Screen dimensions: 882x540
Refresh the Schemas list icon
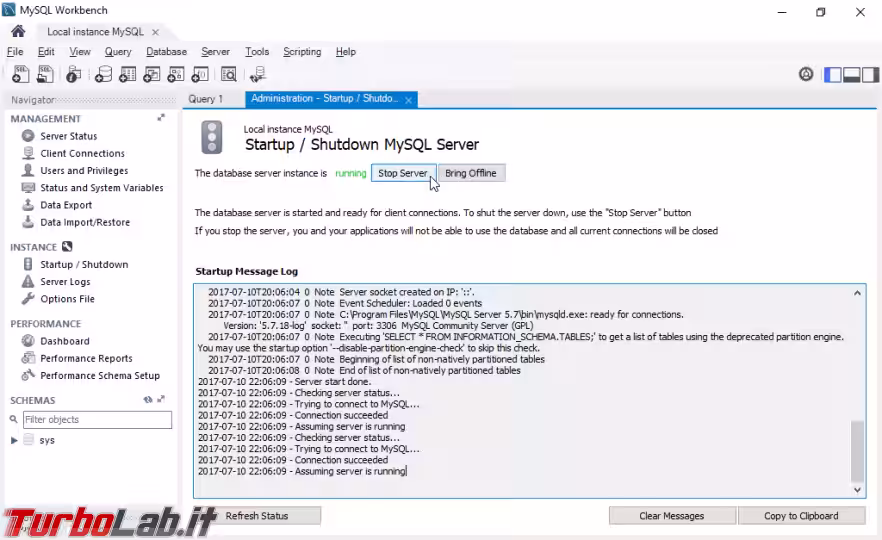pos(148,399)
